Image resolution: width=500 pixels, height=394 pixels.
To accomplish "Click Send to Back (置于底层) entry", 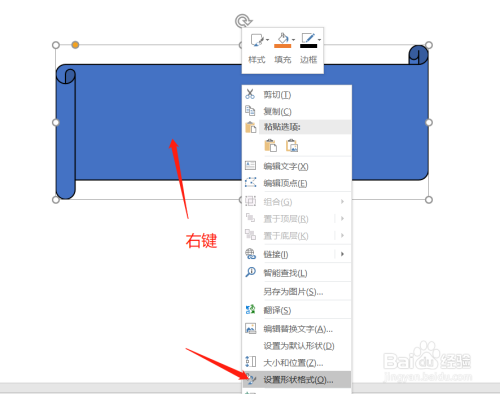I will [297, 236].
